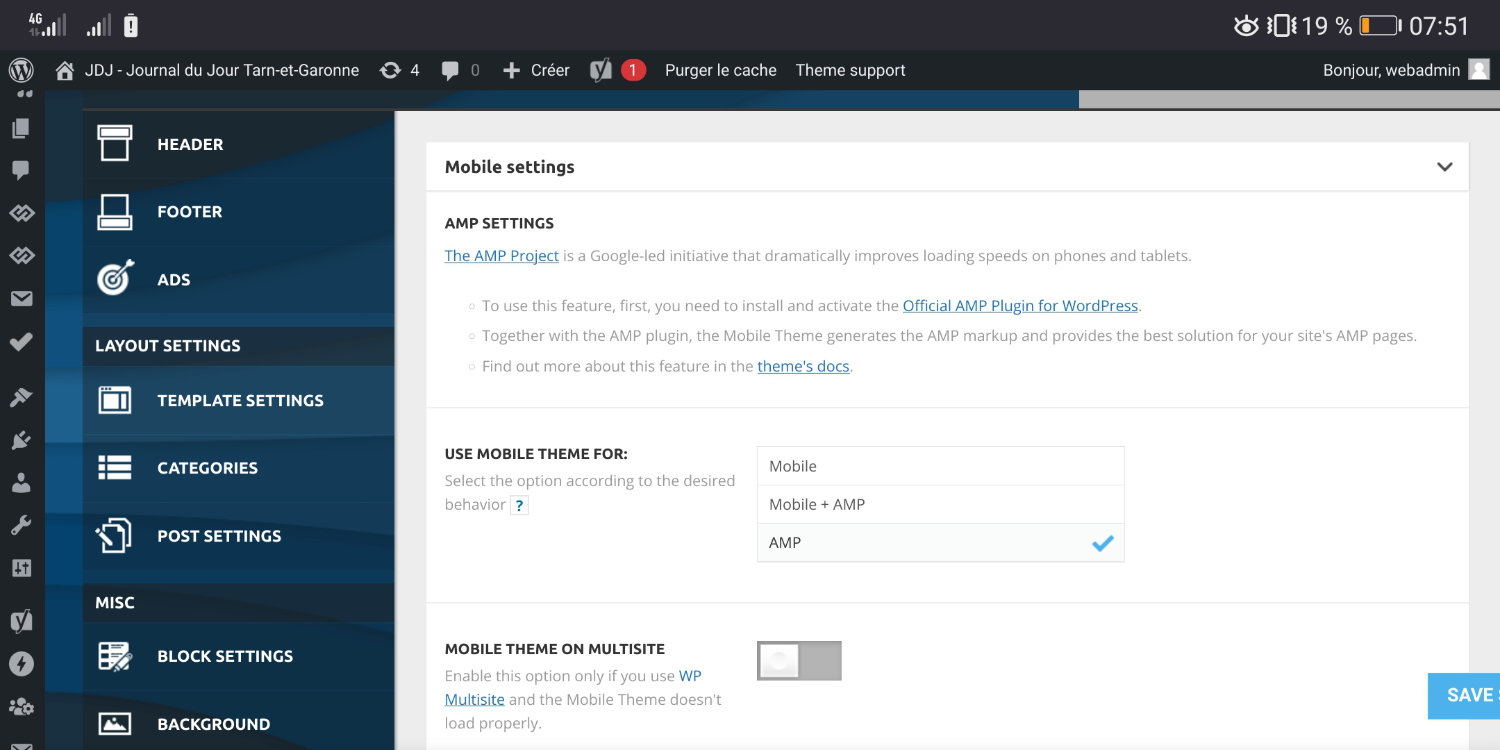Open the lightning bolt sidebar icon
Image resolution: width=1500 pixels, height=750 pixels.
pyautogui.click(x=21, y=663)
